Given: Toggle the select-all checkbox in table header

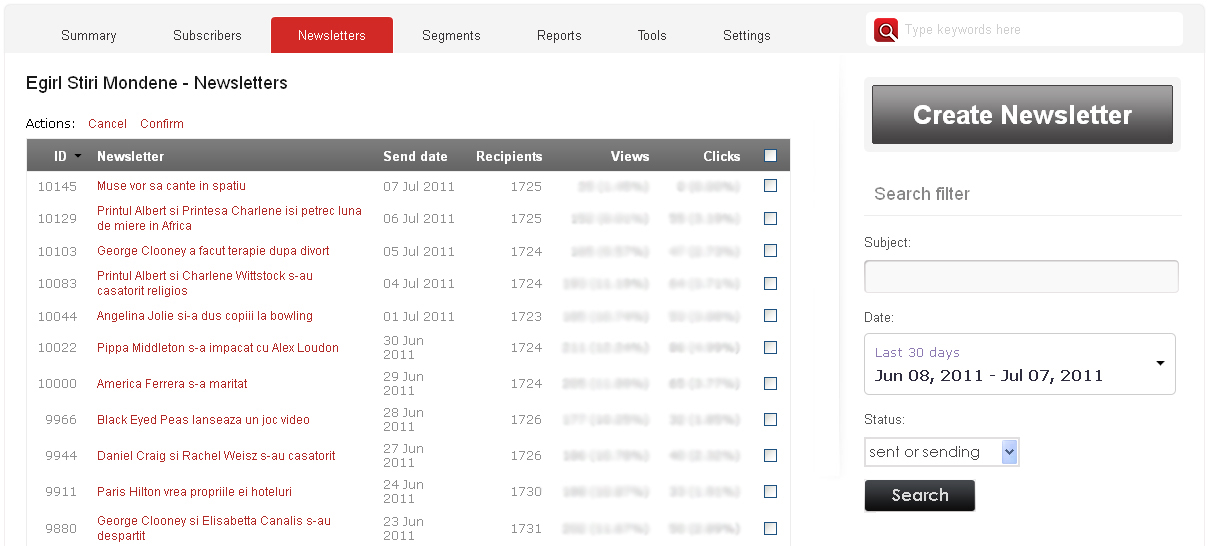Looking at the screenshot, I should coord(770,156).
